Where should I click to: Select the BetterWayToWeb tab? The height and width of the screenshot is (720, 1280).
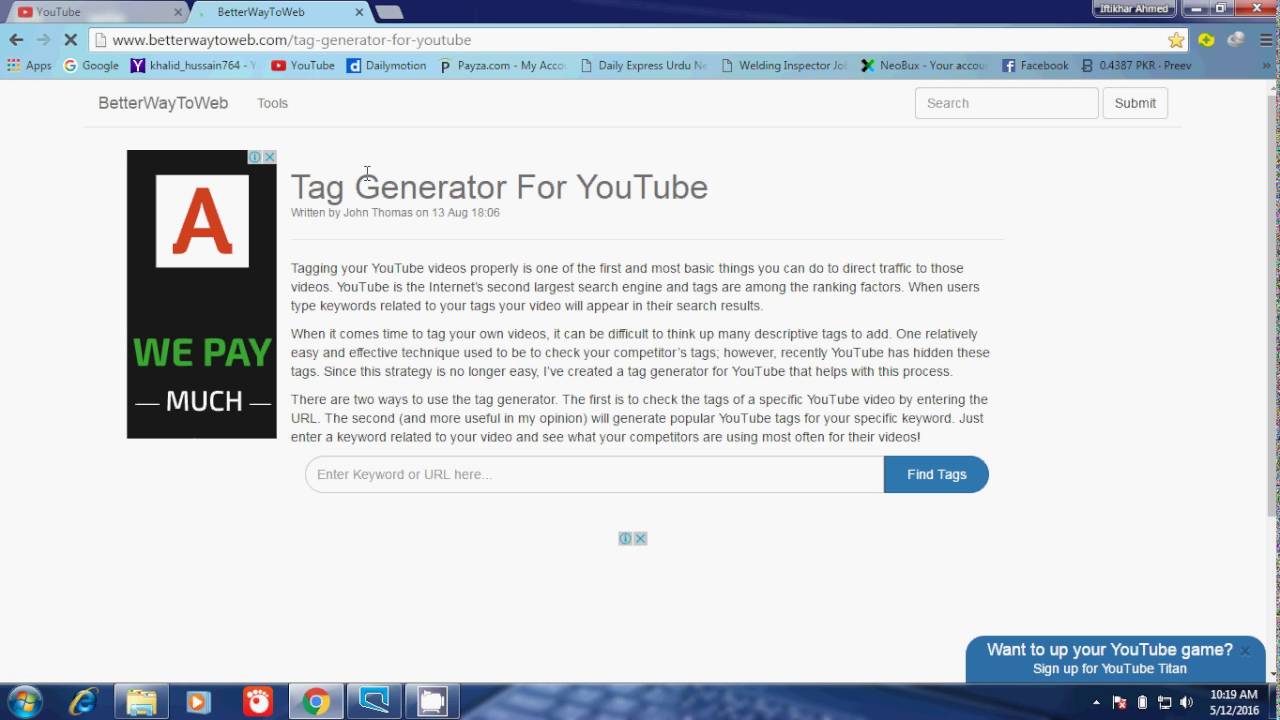tap(263, 12)
